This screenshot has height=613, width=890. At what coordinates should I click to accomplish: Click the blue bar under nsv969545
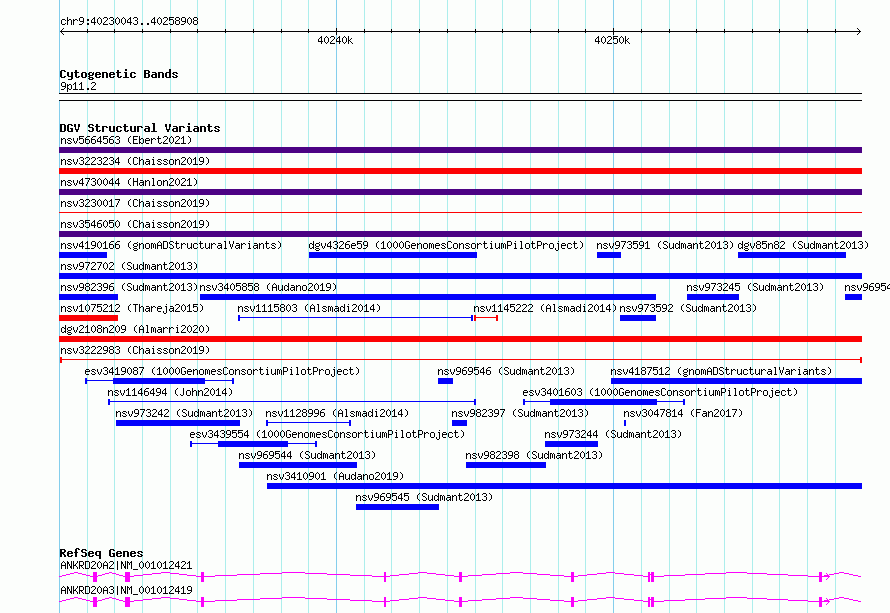(x=397, y=507)
